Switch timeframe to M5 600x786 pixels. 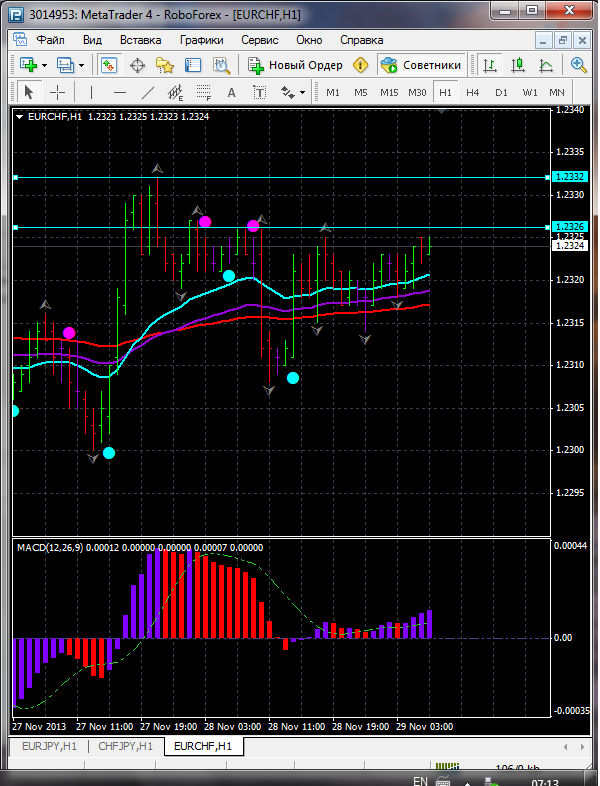pos(361,92)
